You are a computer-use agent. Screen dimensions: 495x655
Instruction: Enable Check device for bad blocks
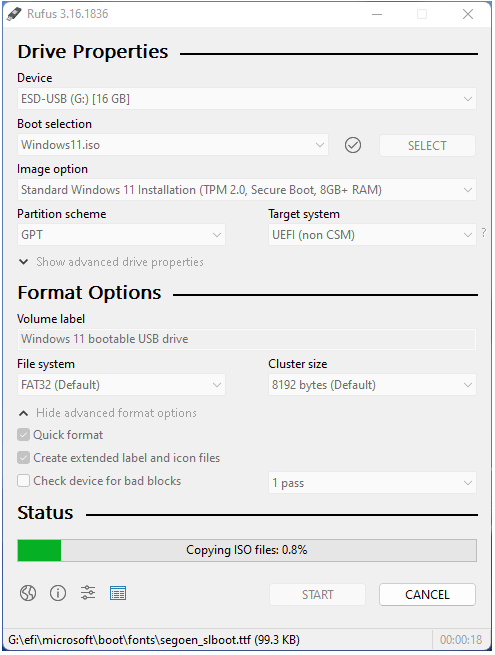pyautogui.click(x=23, y=481)
